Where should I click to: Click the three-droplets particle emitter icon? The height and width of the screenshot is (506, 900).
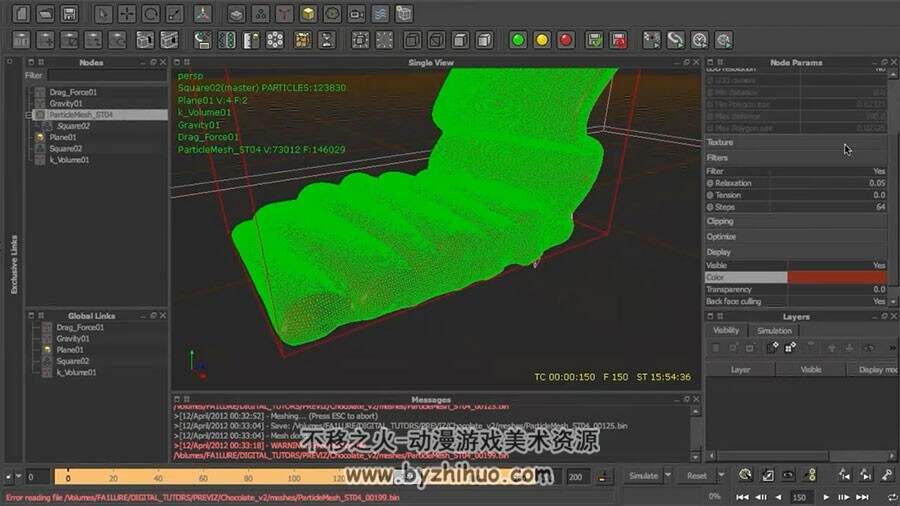[261, 13]
